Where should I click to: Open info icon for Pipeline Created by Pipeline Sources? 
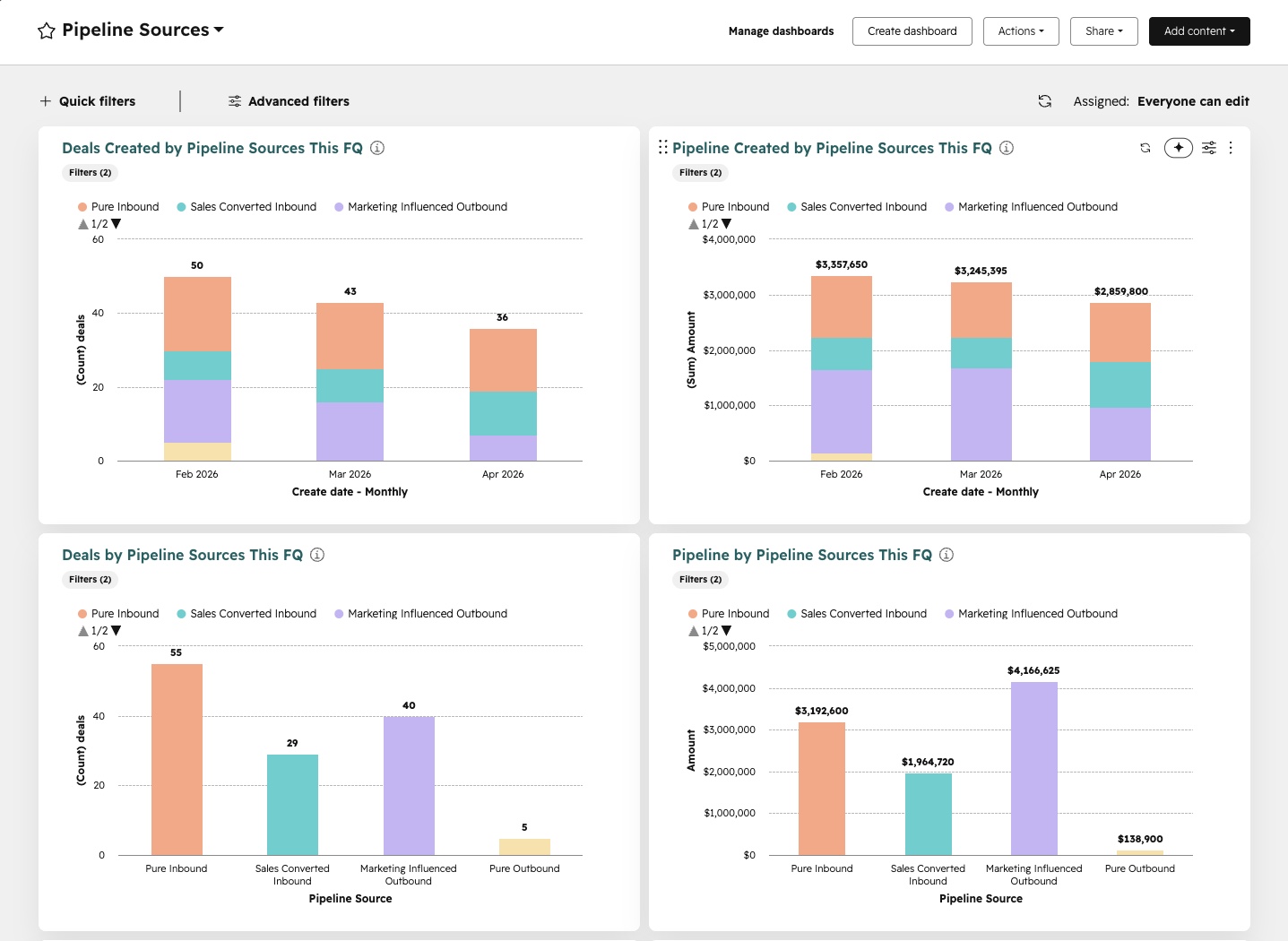click(x=1007, y=148)
